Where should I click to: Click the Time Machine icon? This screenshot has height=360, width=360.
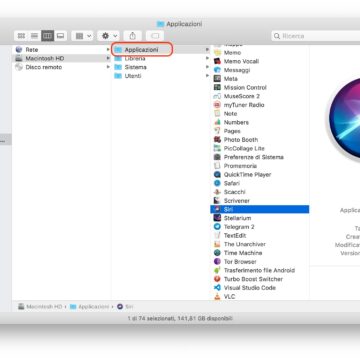coord(217,253)
